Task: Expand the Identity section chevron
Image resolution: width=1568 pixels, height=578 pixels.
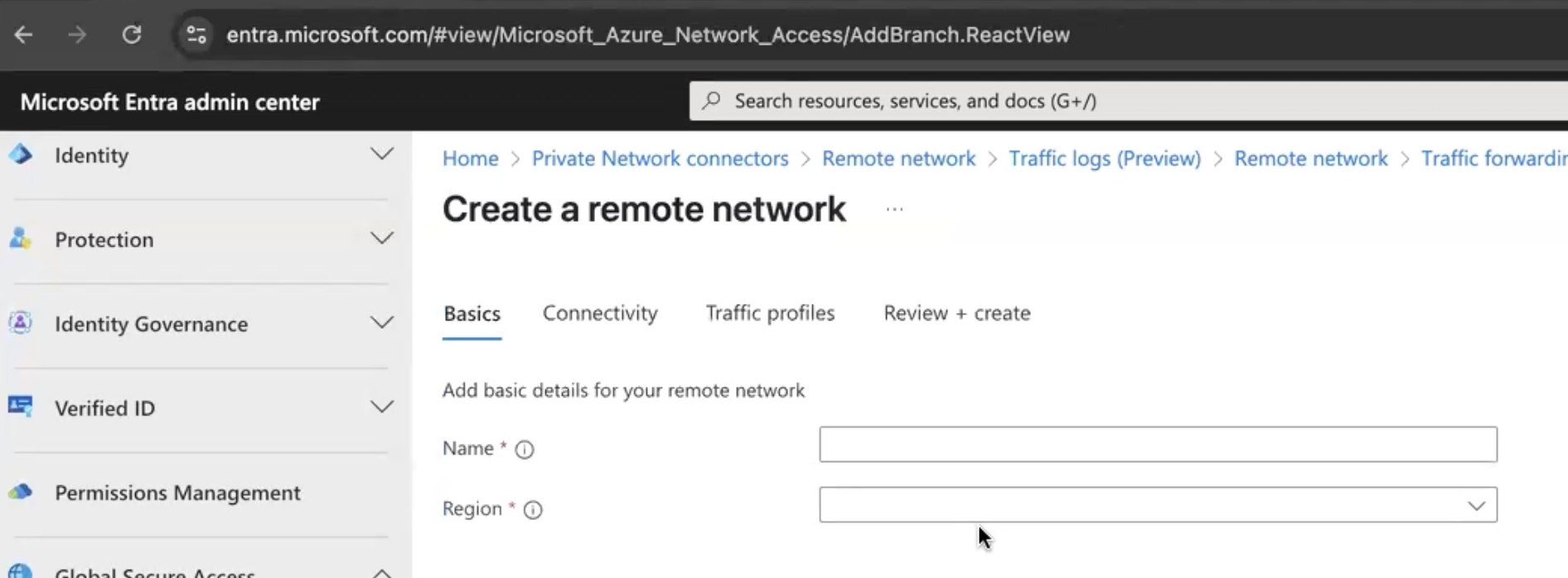Action: (381, 154)
